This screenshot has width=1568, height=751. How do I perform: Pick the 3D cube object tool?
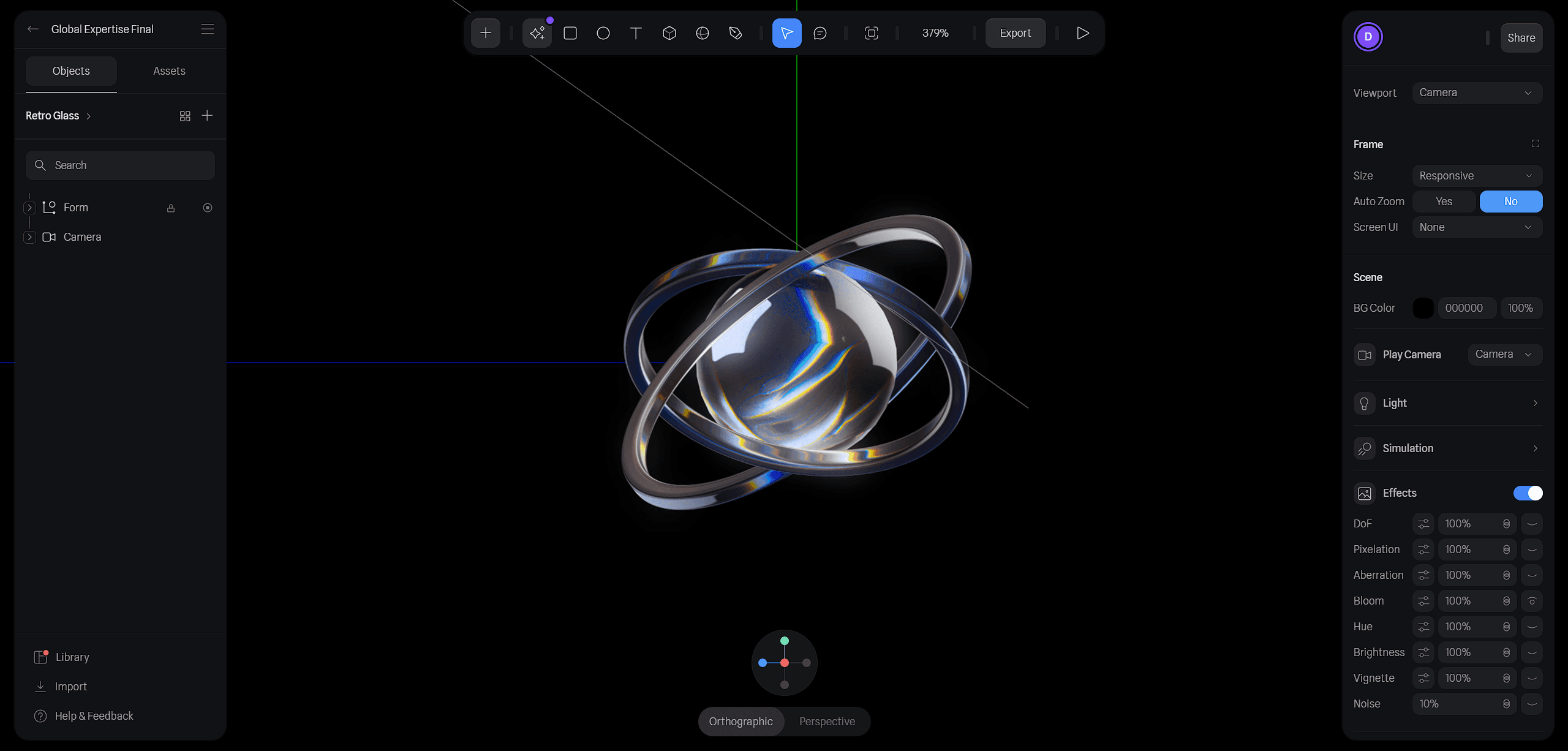click(669, 33)
